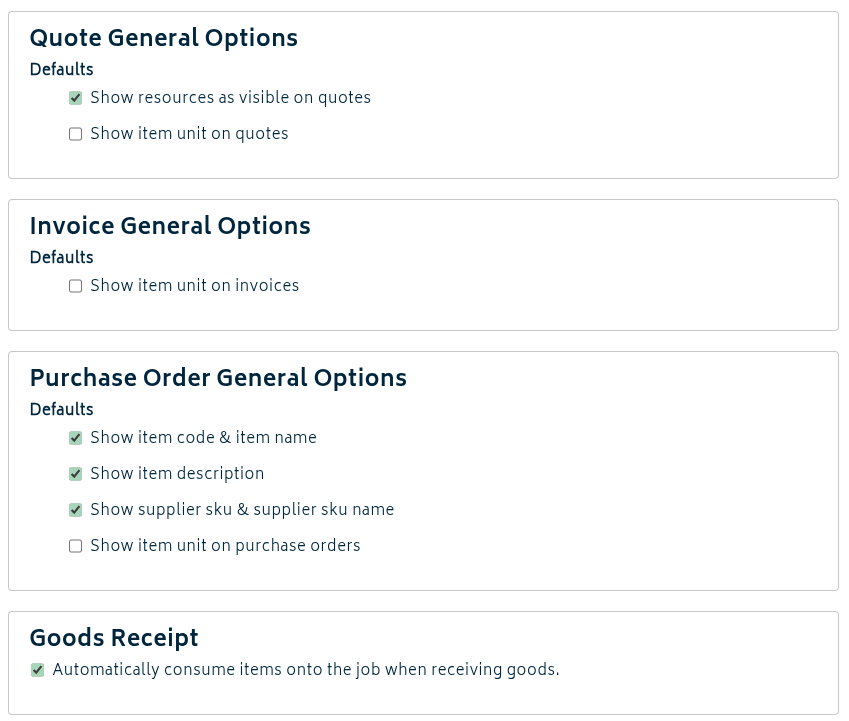This screenshot has height=721, width=849.
Task: Select the Goods Receipt heading
Action: point(114,638)
